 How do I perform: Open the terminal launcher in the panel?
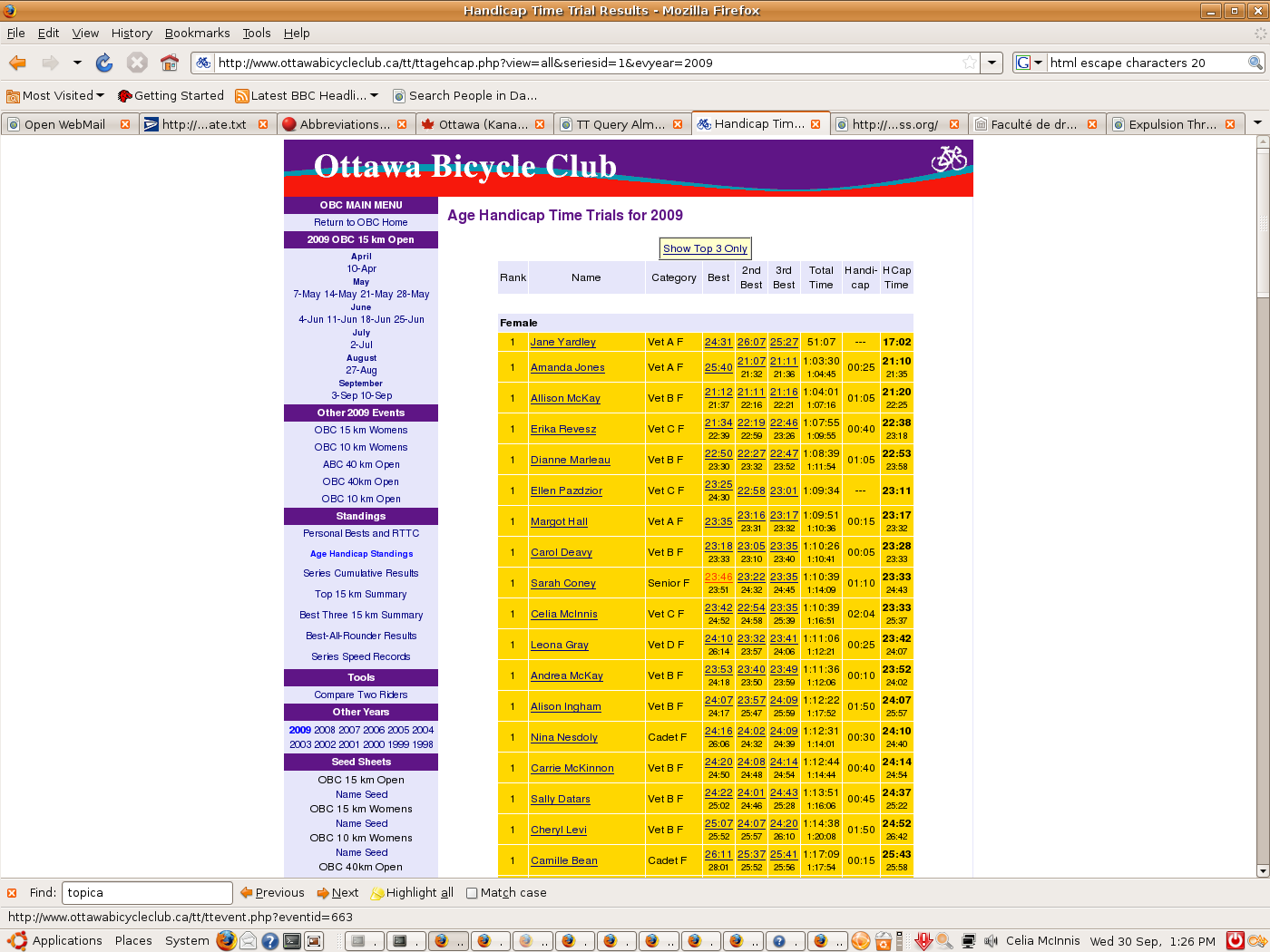click(x=292, y=941)
